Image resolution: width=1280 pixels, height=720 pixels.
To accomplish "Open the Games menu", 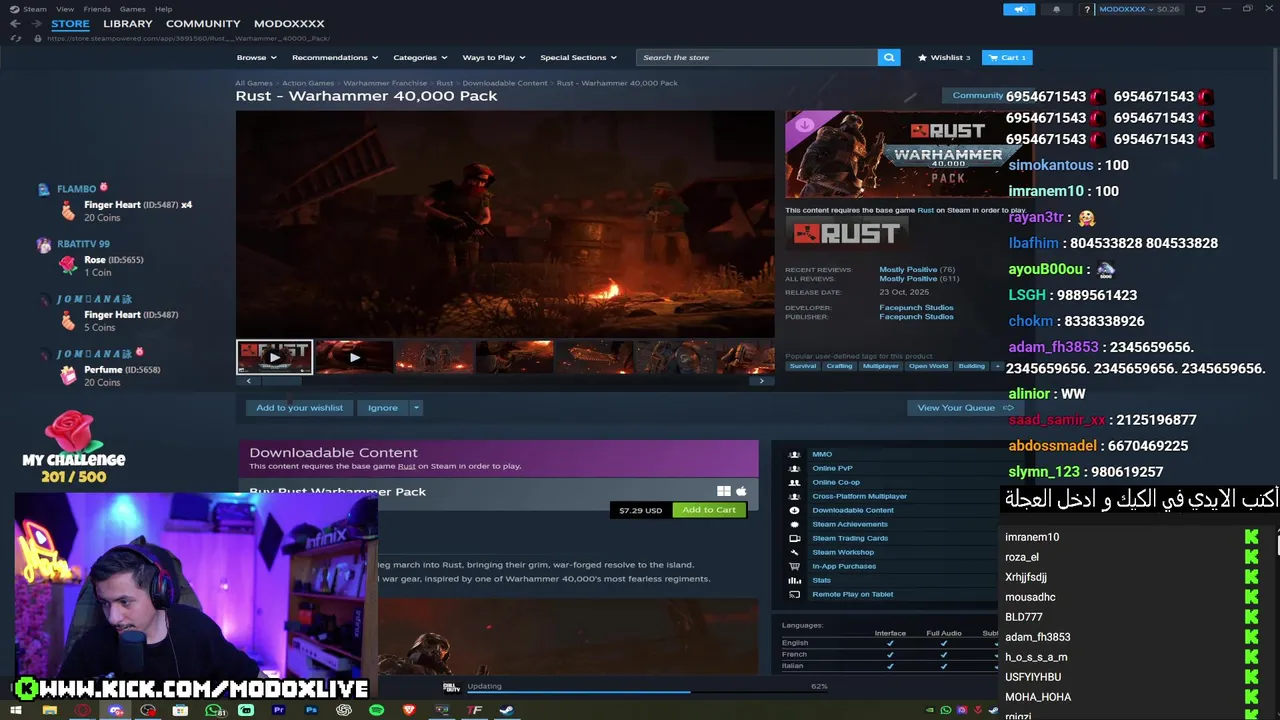I will [x=133, y=9].
